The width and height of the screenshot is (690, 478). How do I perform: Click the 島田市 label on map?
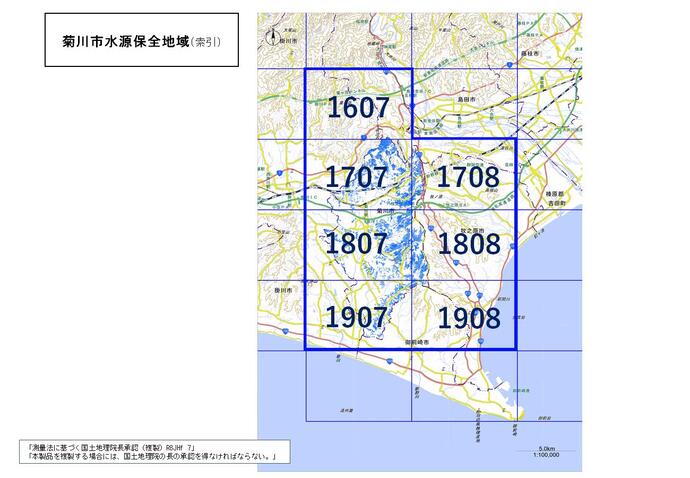(466, 100)
